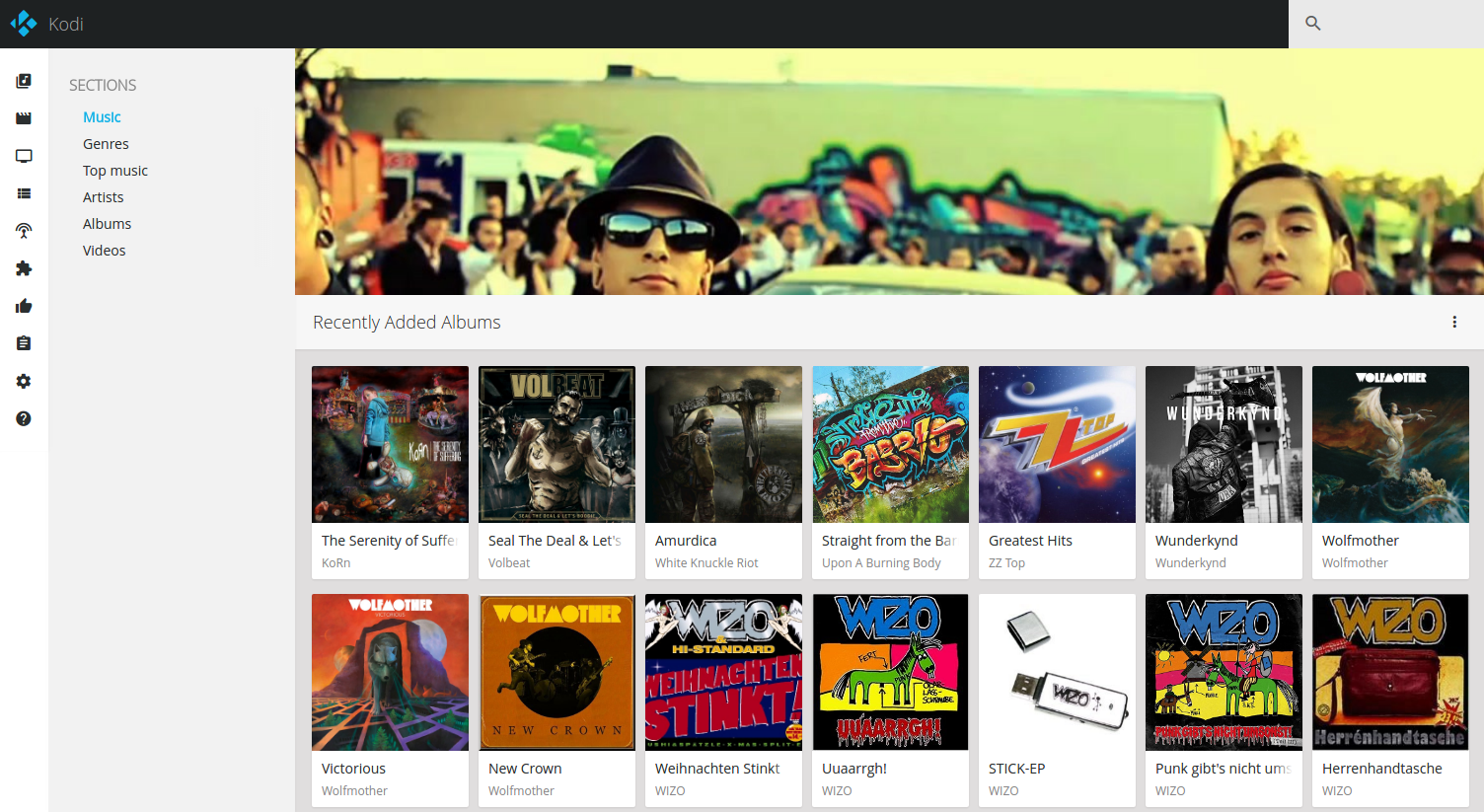This screenshot has width=1484, height=812.
Task: Click the WIZO artist under STICK-EP
Action: (x=1003, y=790)
